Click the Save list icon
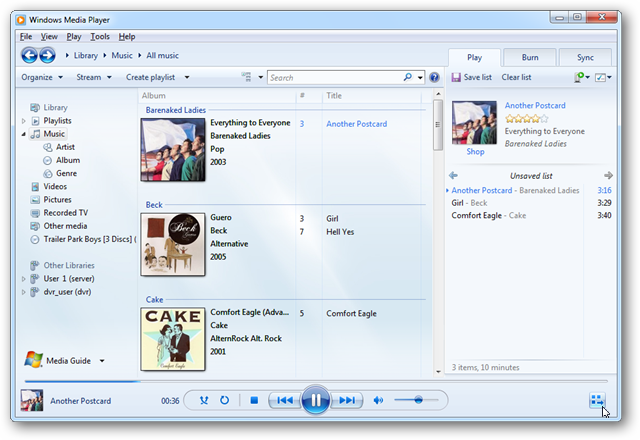The width and height of the screenshot is (640, 440). pyautogui.click(x=455, y=77)
